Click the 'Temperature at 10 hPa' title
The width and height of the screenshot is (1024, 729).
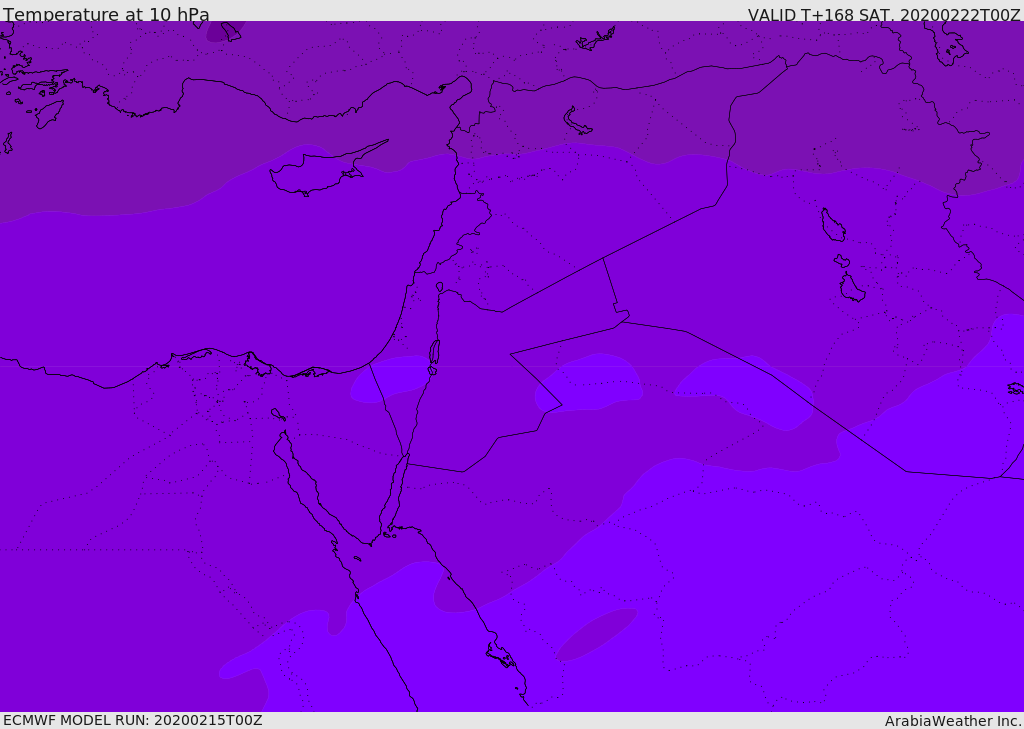coord(106,14)
